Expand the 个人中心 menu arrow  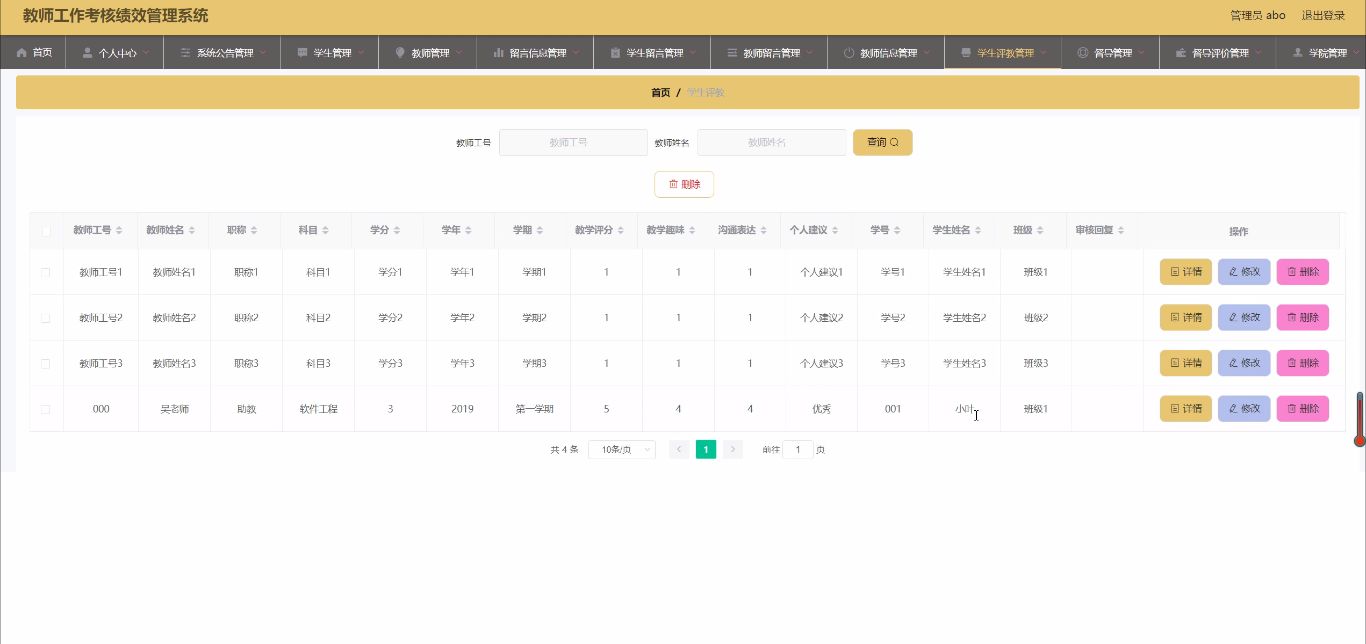pyautogui.click(x=147, y=53)
